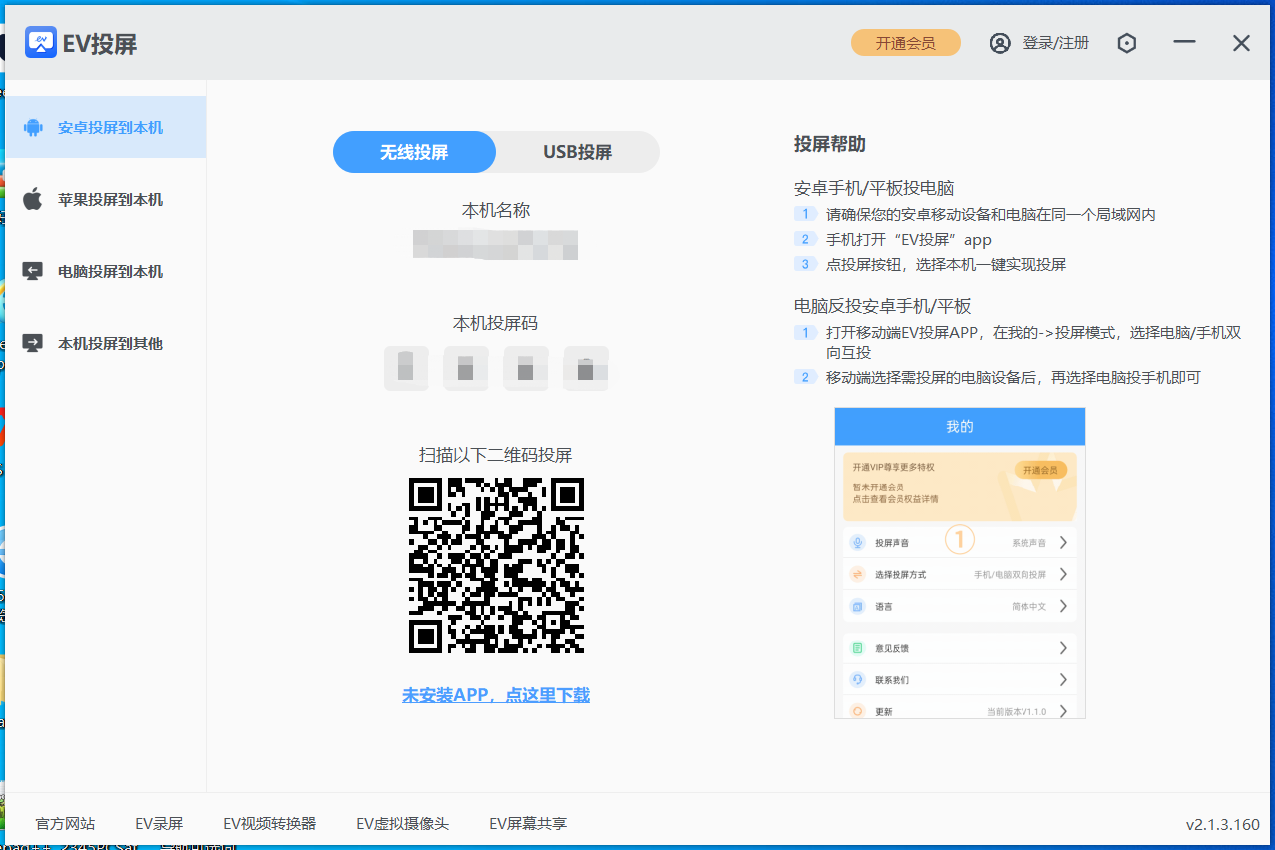
Task: Switch to 安卓投屏到本机 menu item
Action: pos(105,127)
